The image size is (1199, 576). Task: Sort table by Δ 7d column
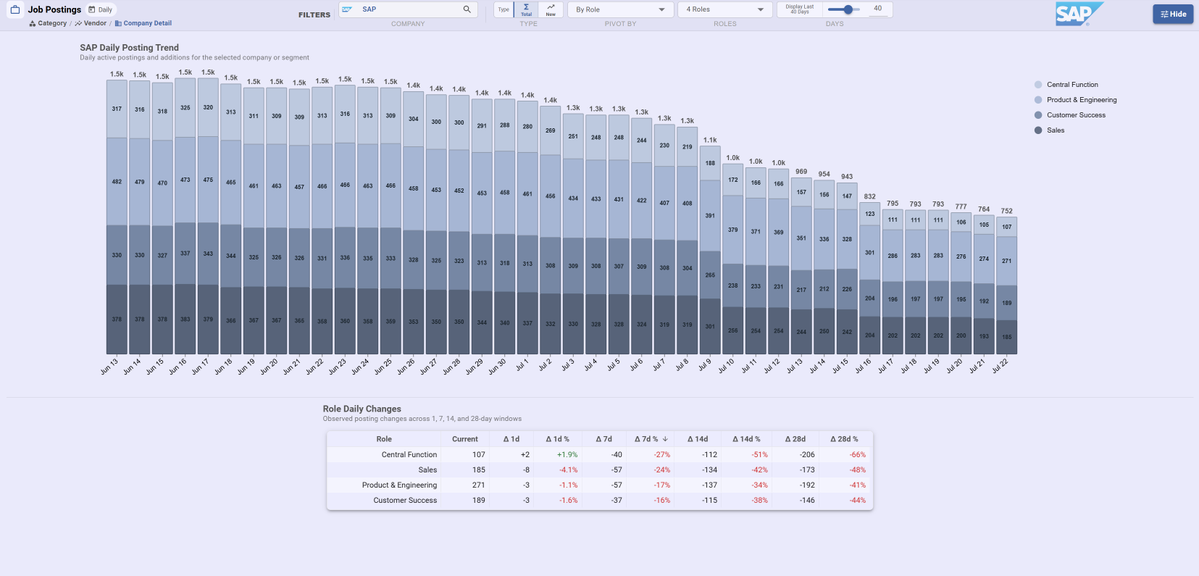coord(603,439)
